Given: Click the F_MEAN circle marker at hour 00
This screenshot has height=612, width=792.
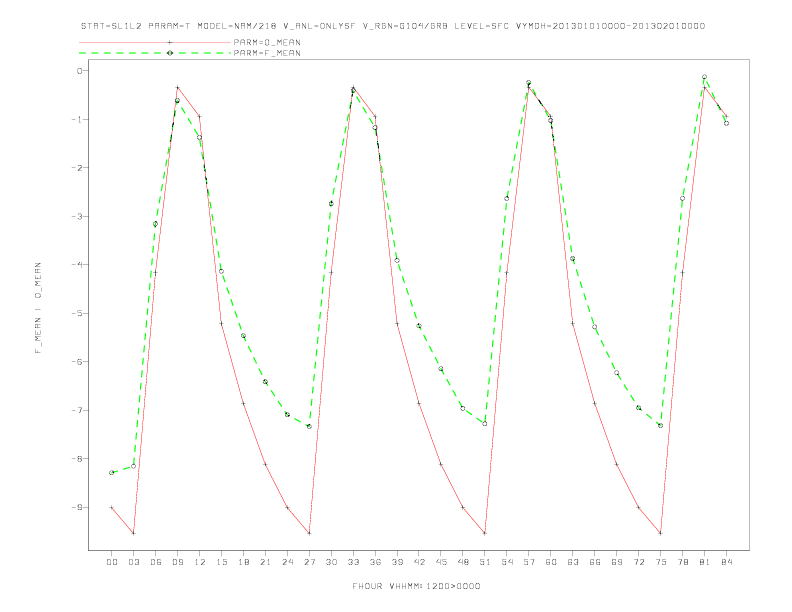Looking at the screenshot, I should coord(112,473).
